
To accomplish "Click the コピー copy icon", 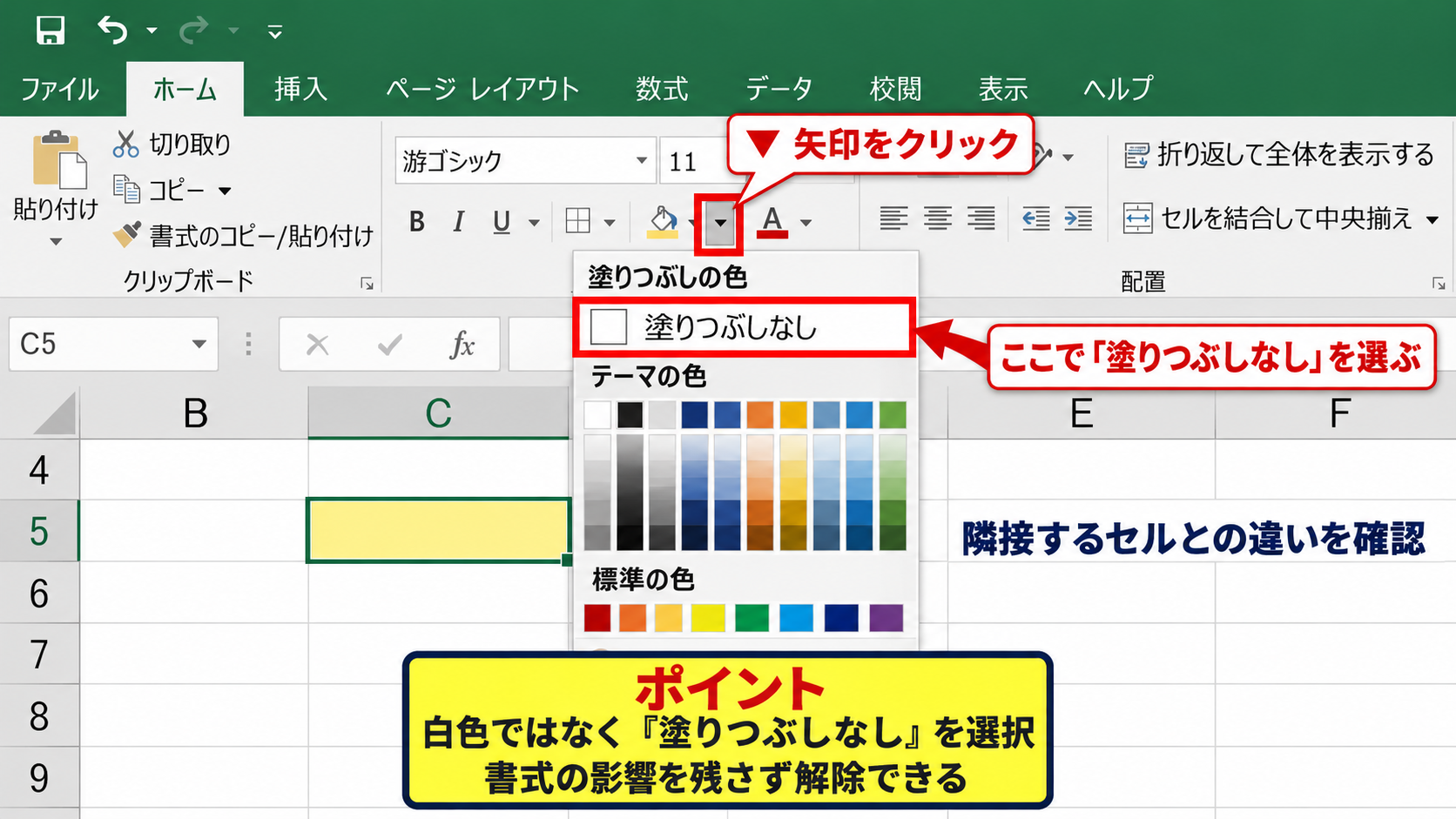I will (x=127, y=189).
